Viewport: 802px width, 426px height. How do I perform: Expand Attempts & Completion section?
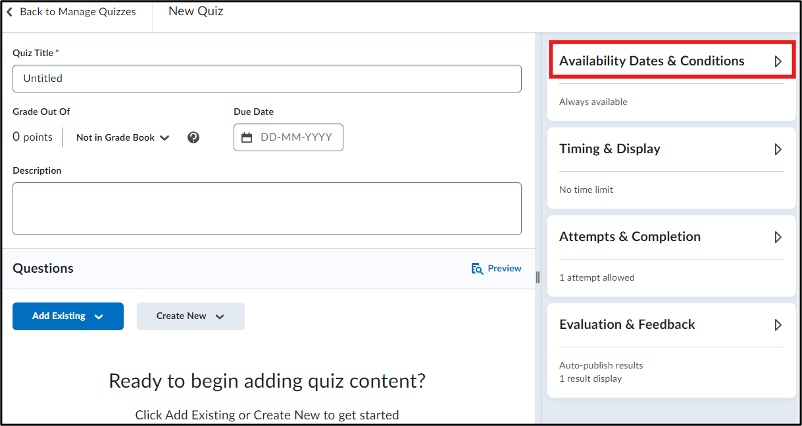tap(778, 237)
